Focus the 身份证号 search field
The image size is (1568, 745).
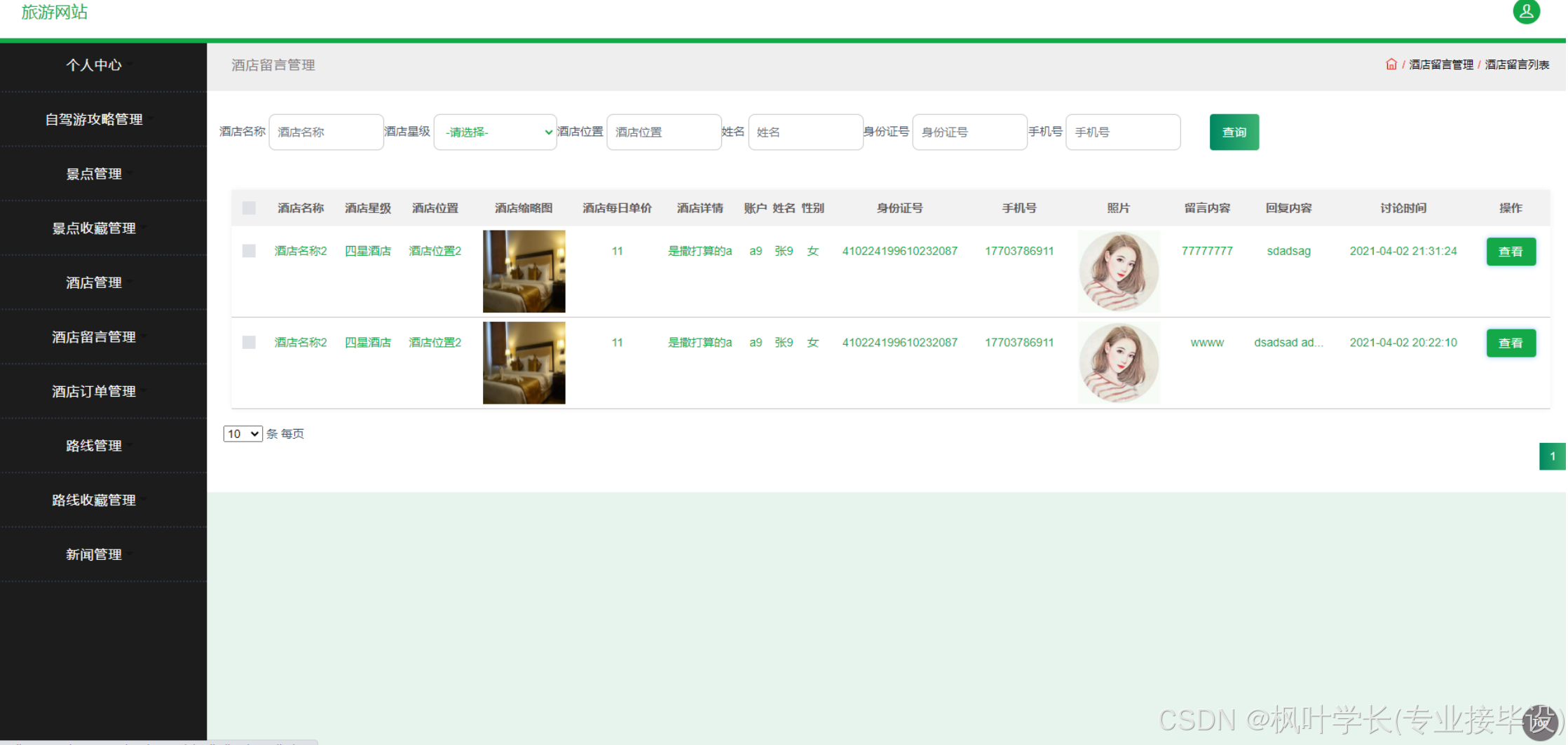[x=969, y=132]
